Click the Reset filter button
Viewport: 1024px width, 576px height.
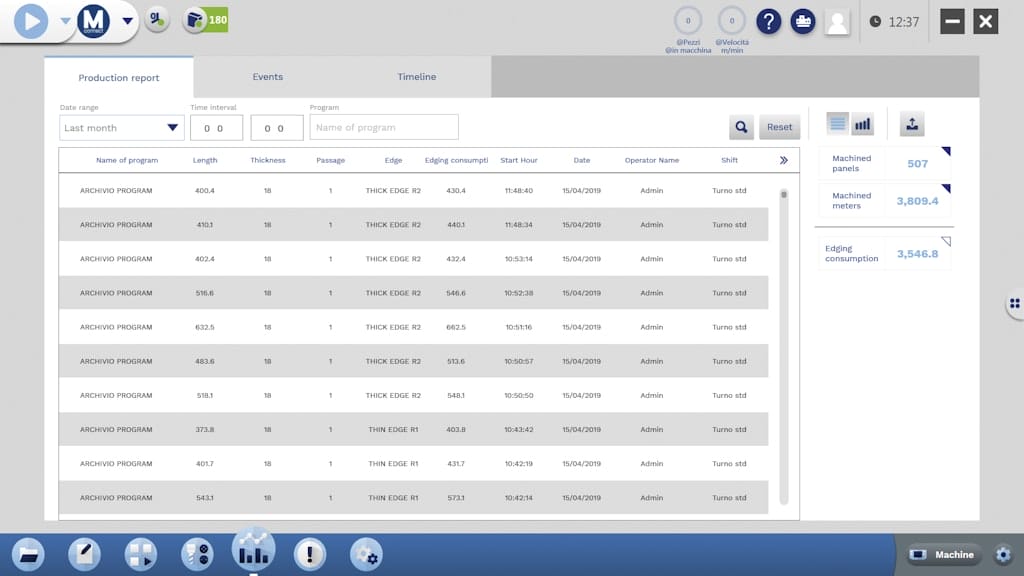pos(779,127)
